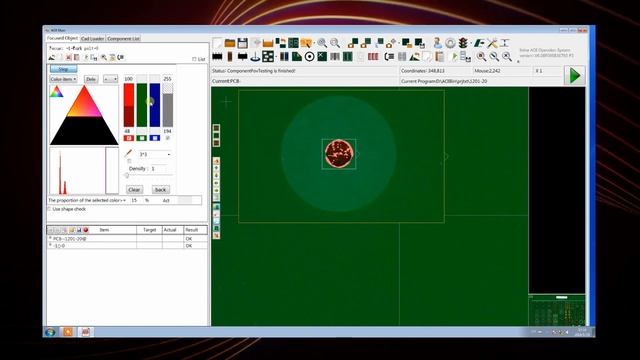The width and height of the screenshot is (640, 360).
Task: Click the brush pencil icon beside 3*3 dropdown
Action: [128, 153]
